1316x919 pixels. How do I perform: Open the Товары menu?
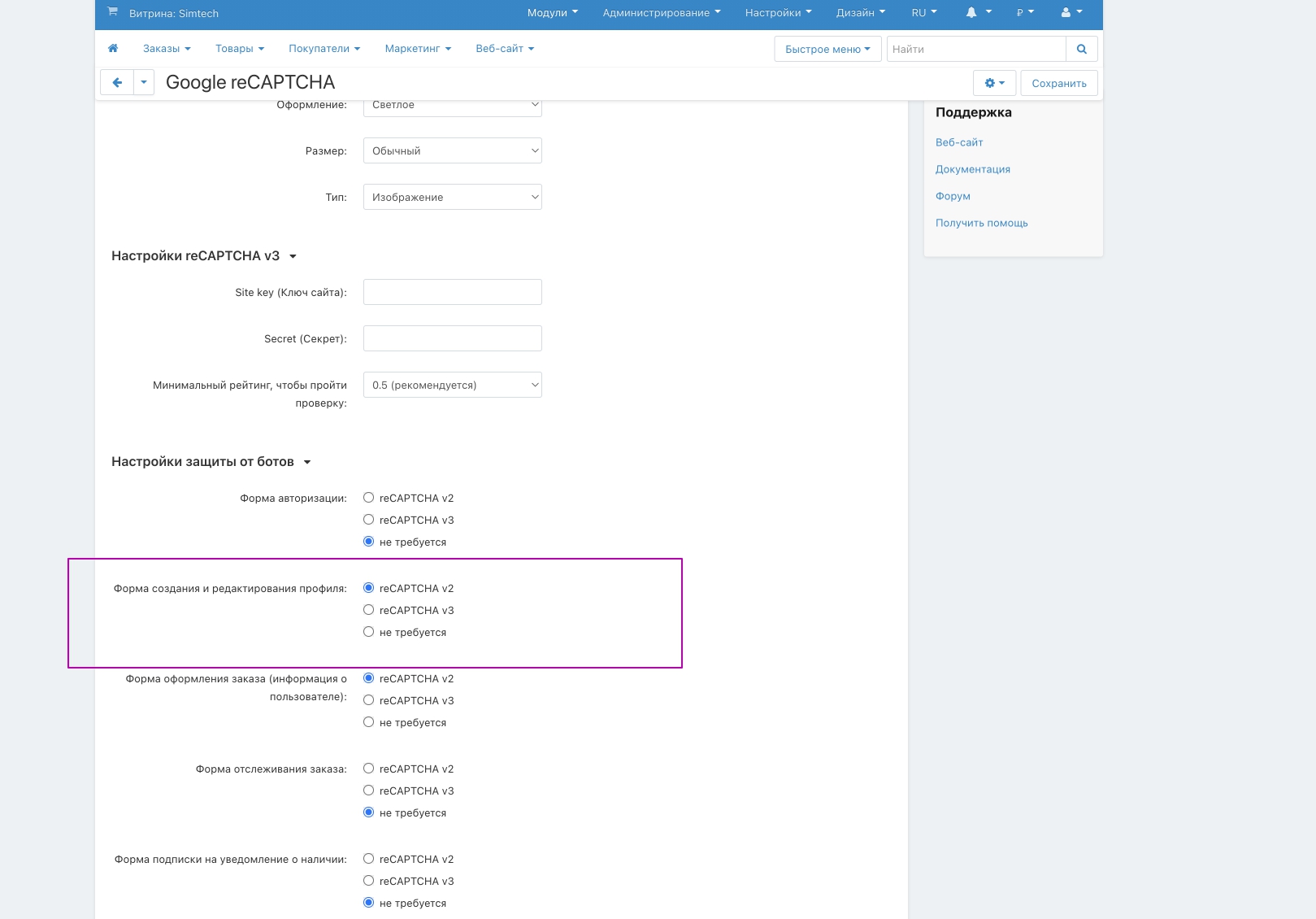[x=240, y=49]
